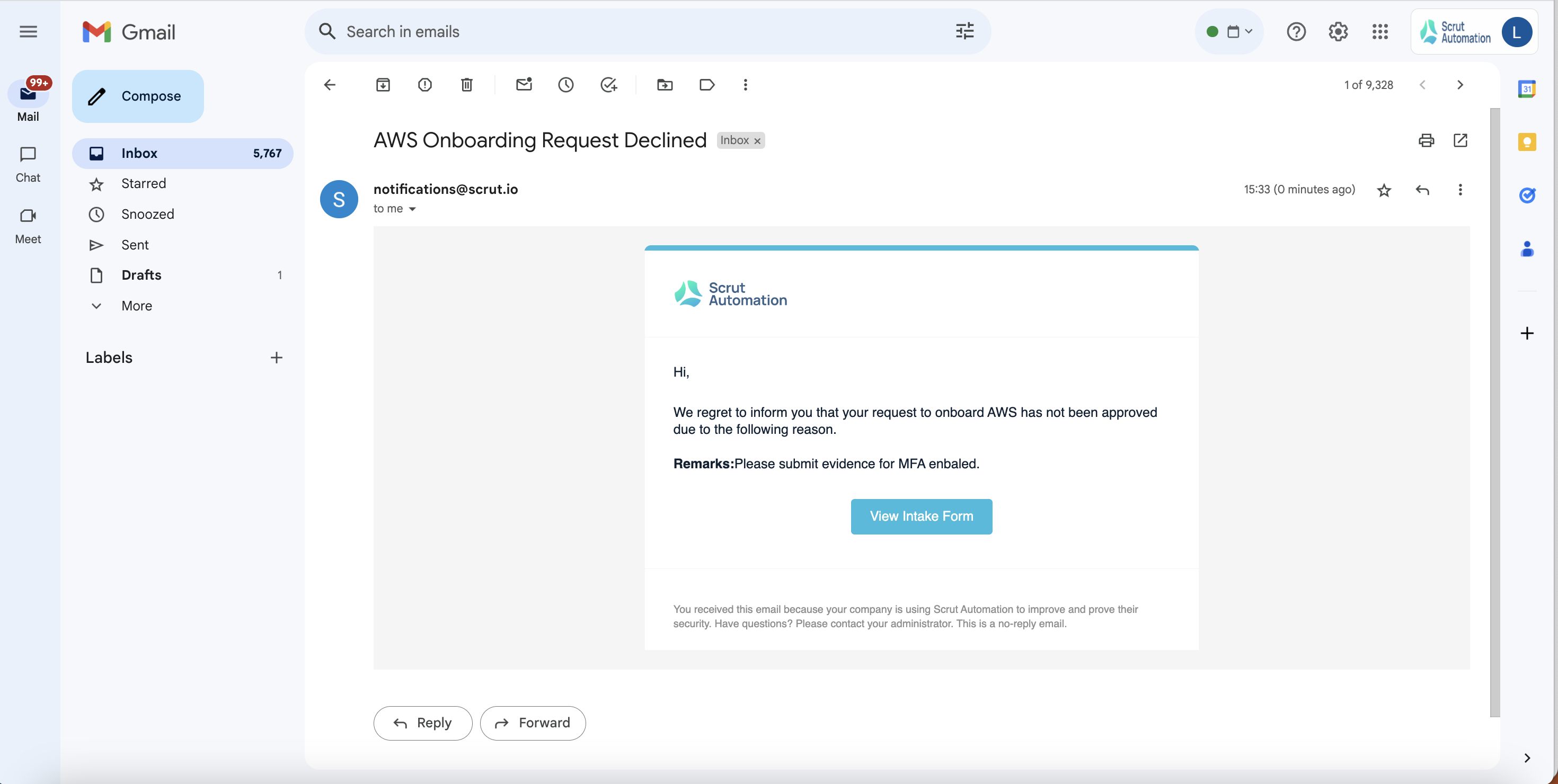Switch to Meet in left rail
Image resolution: width=1558 pixels, height=784 pixels.
pyautogui.click(x=28, y=226)
